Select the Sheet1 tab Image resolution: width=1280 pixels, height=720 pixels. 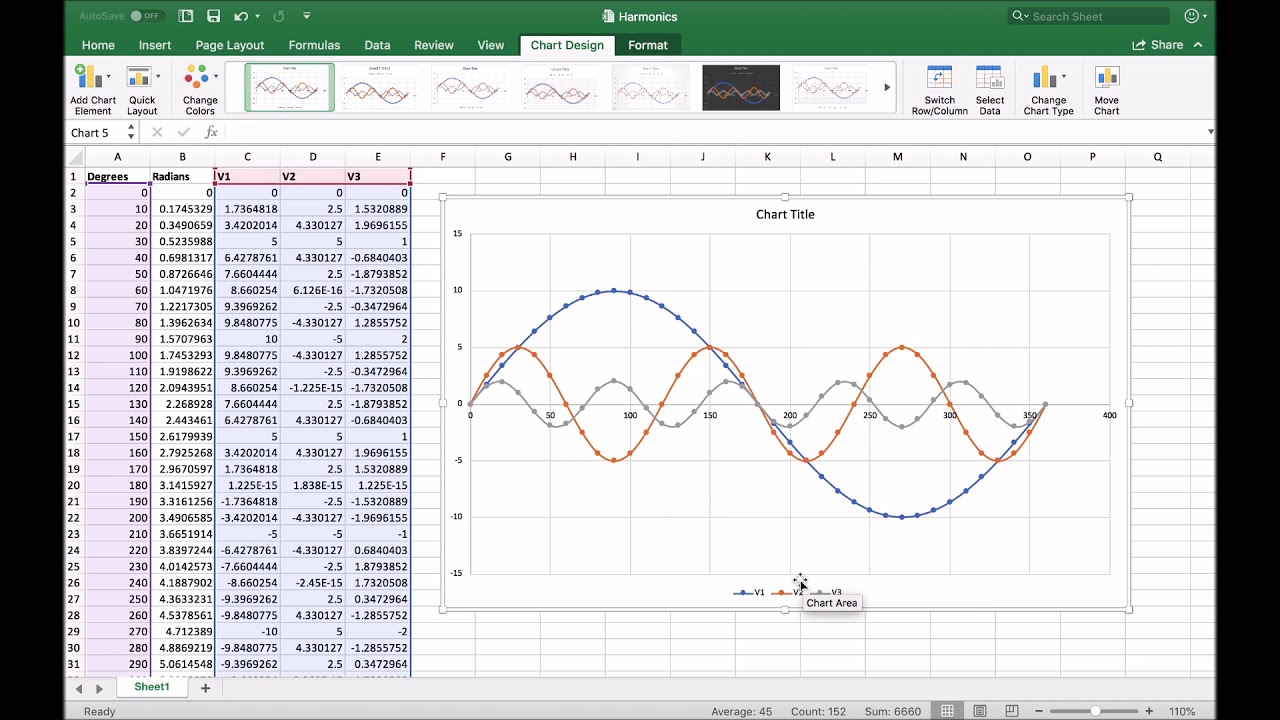click(x=152, y=687)
